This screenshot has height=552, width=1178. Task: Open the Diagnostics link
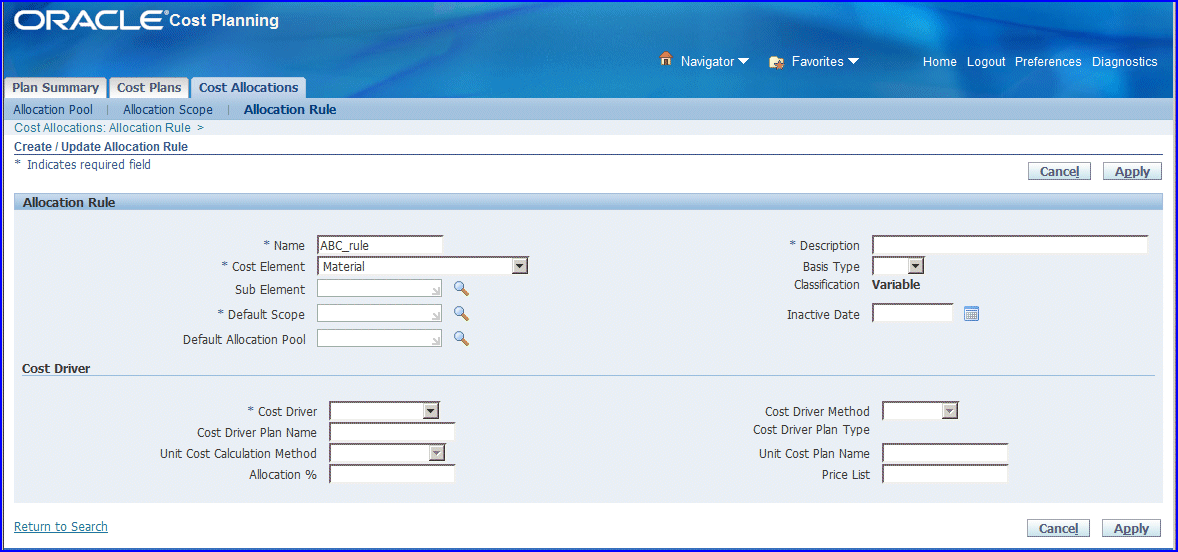point(1125,62)
